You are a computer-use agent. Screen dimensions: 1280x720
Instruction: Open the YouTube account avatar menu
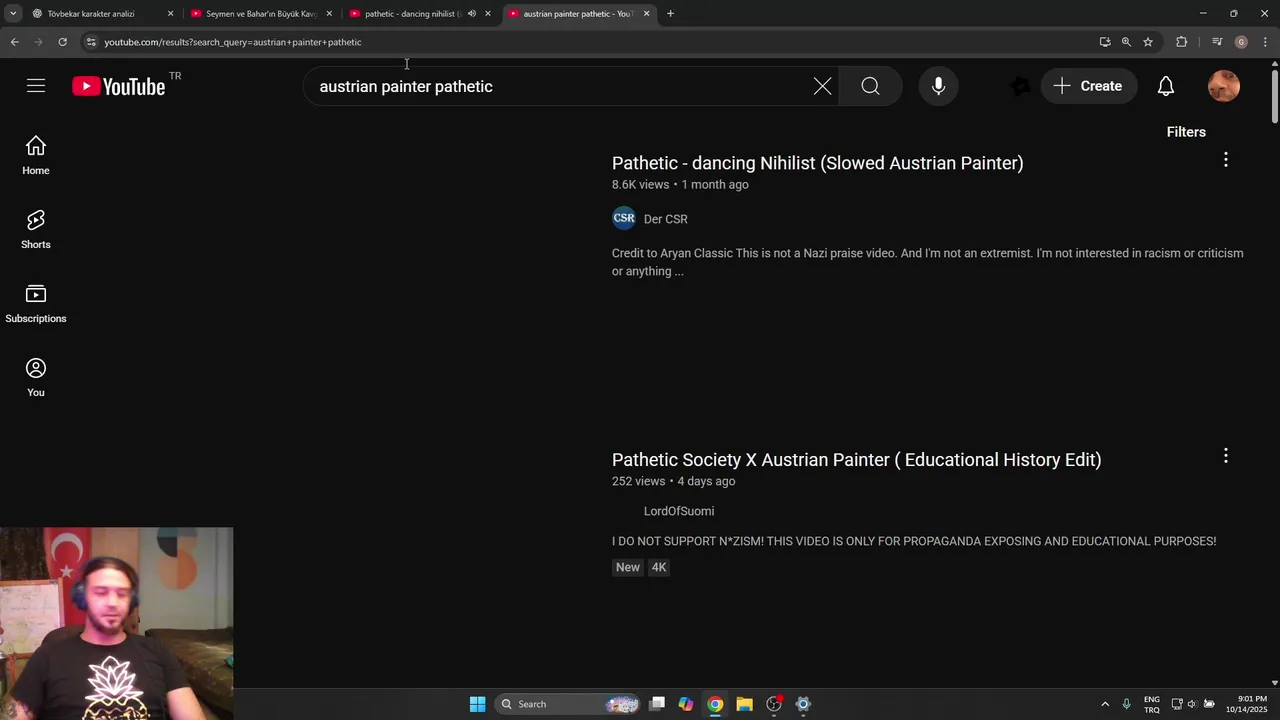1224,86
